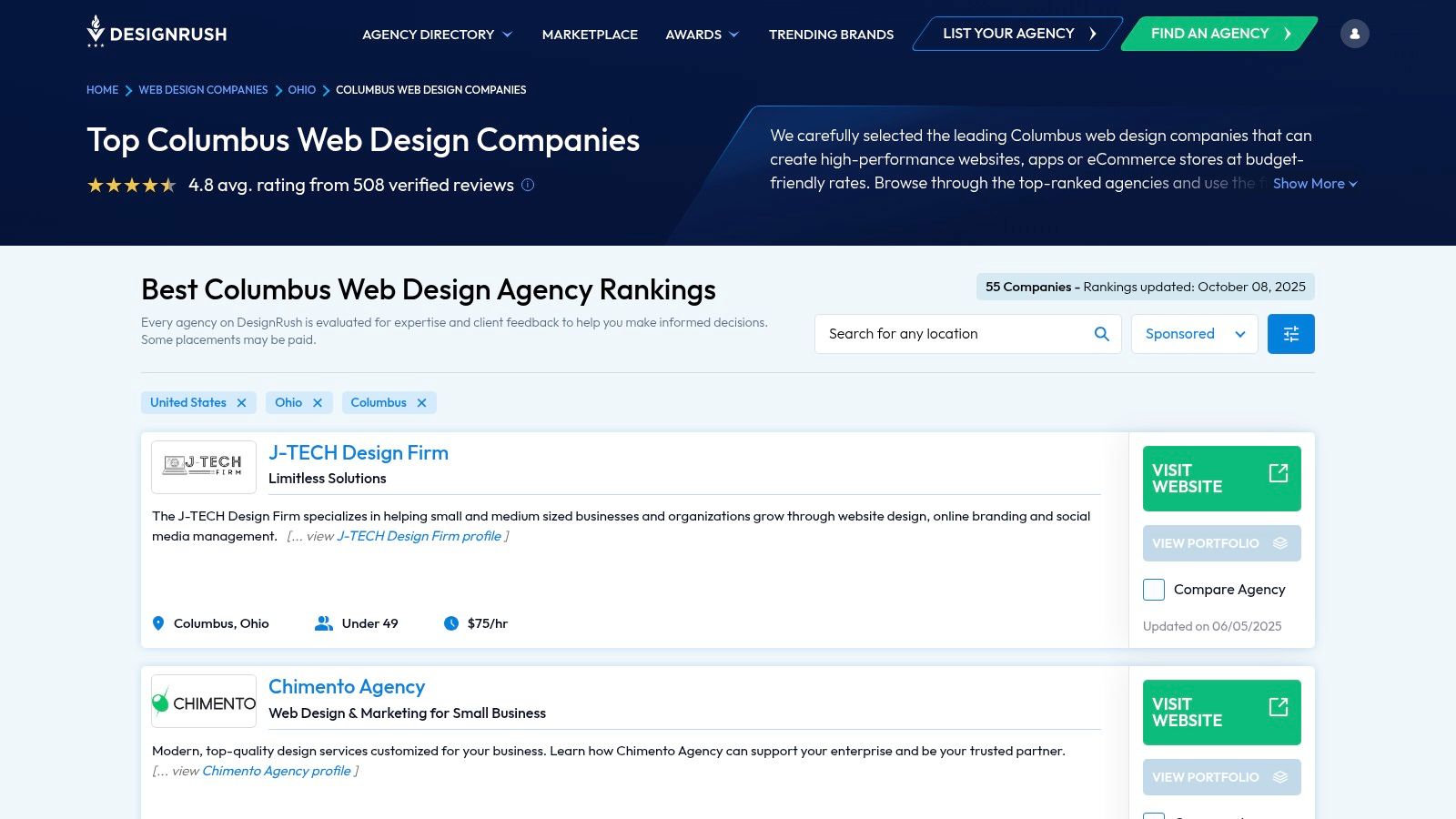This screenshot has width=1456, height=819.
Task: Expand description with Show More
Action: click(x=1314, y=184)
